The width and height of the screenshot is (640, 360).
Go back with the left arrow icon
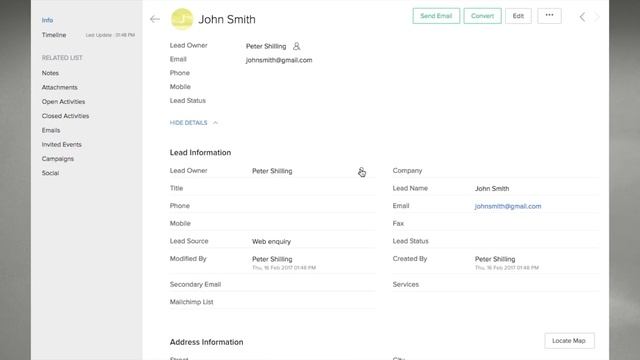(155, 19)
